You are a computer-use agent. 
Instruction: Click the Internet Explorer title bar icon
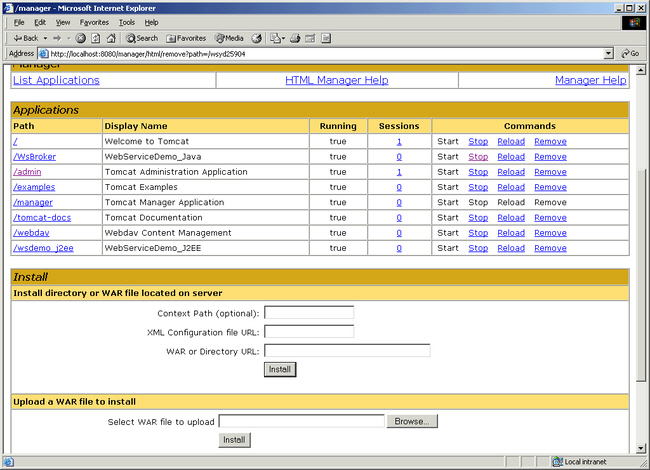tap(8, 8)
